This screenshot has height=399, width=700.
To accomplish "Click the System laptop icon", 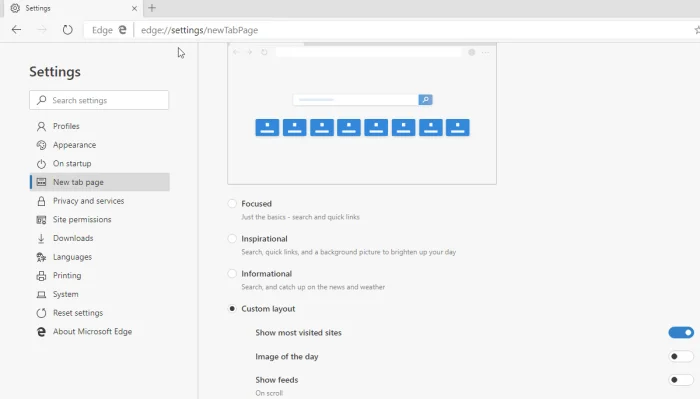I will 41,295.
